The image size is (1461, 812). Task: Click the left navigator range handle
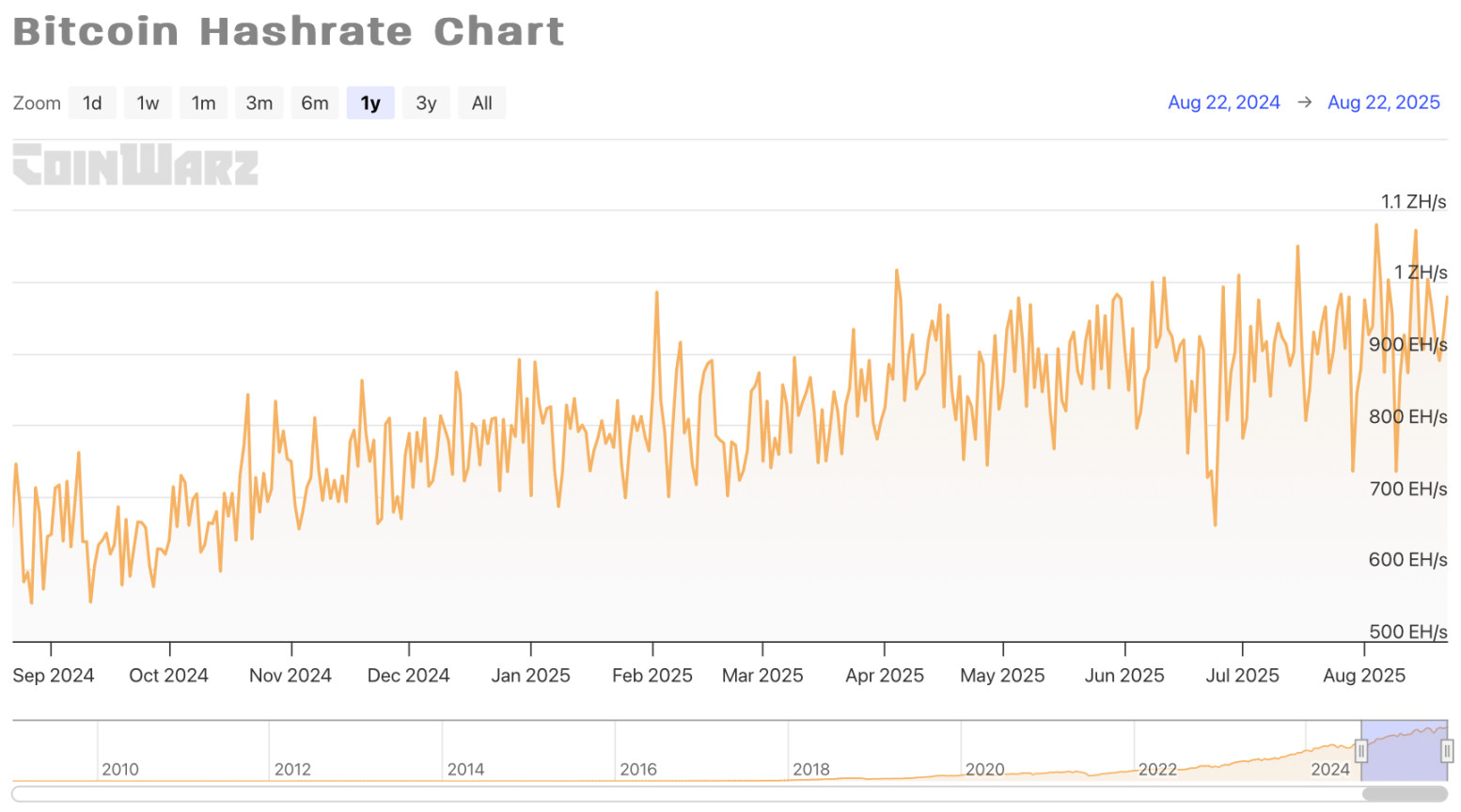pyautogui.click(x=1360, y=751)
